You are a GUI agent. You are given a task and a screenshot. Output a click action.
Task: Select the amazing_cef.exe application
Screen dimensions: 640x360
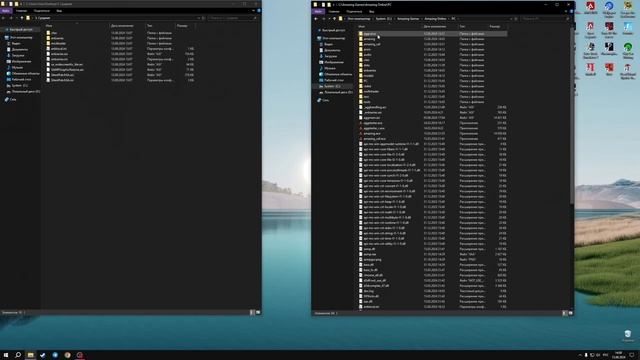tap(375, 139)
